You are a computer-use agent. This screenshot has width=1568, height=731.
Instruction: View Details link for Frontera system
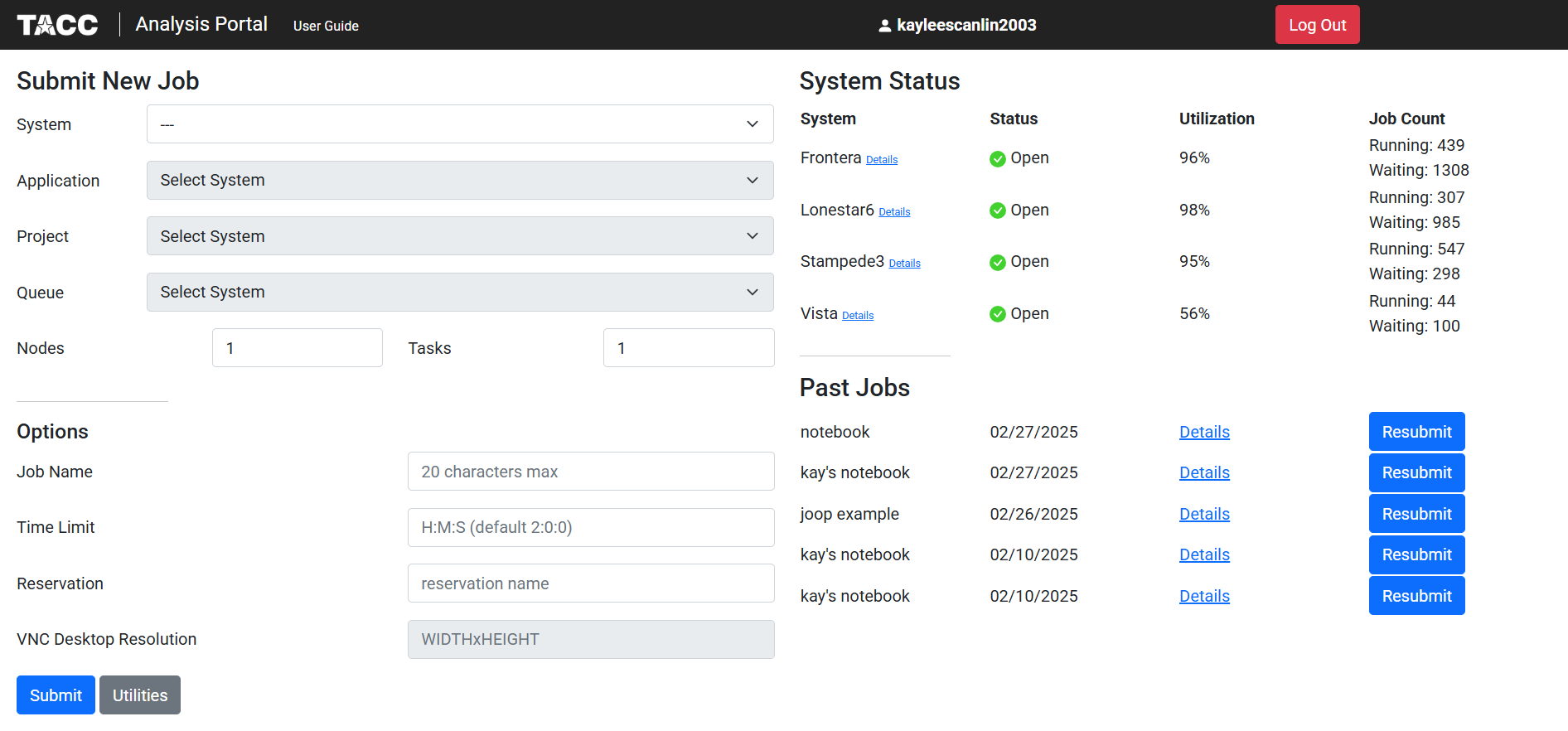[882, 160]
